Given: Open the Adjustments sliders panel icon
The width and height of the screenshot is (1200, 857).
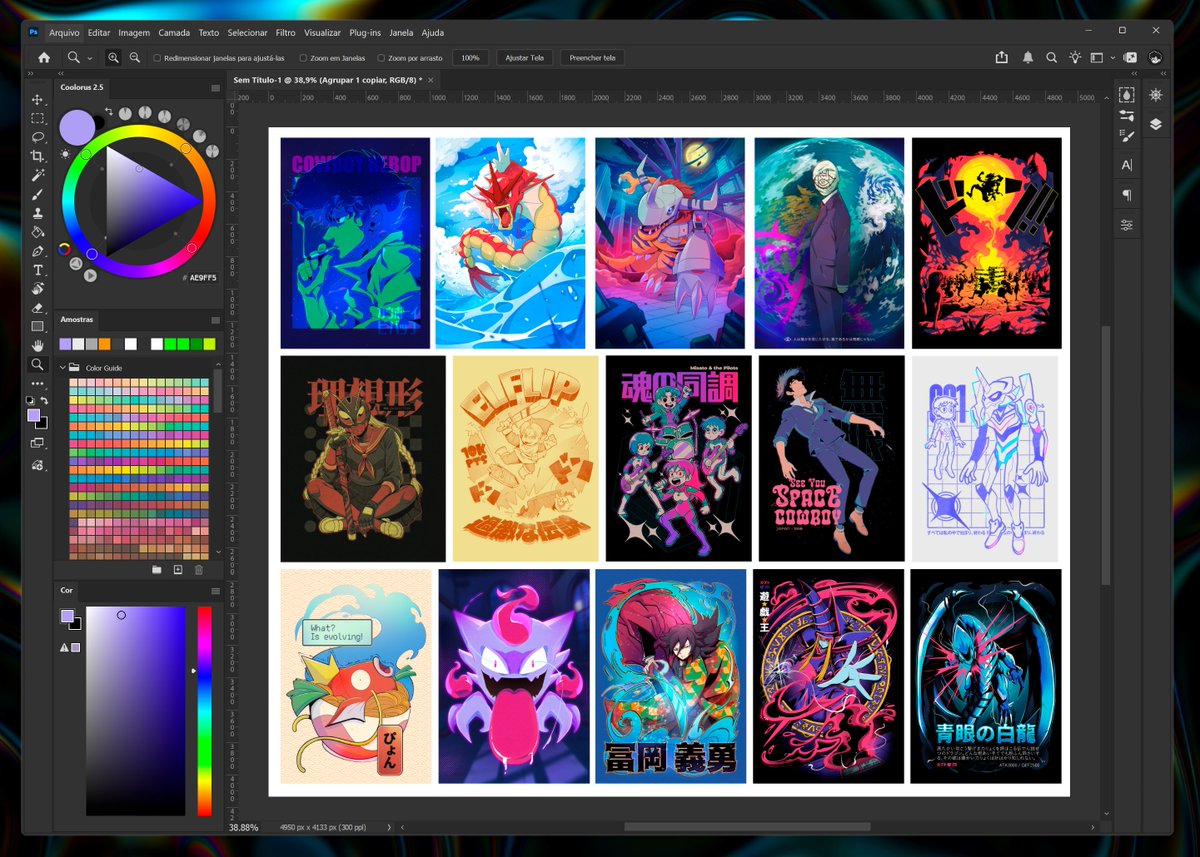Looking at the screenshot, I should [1127, 225].
